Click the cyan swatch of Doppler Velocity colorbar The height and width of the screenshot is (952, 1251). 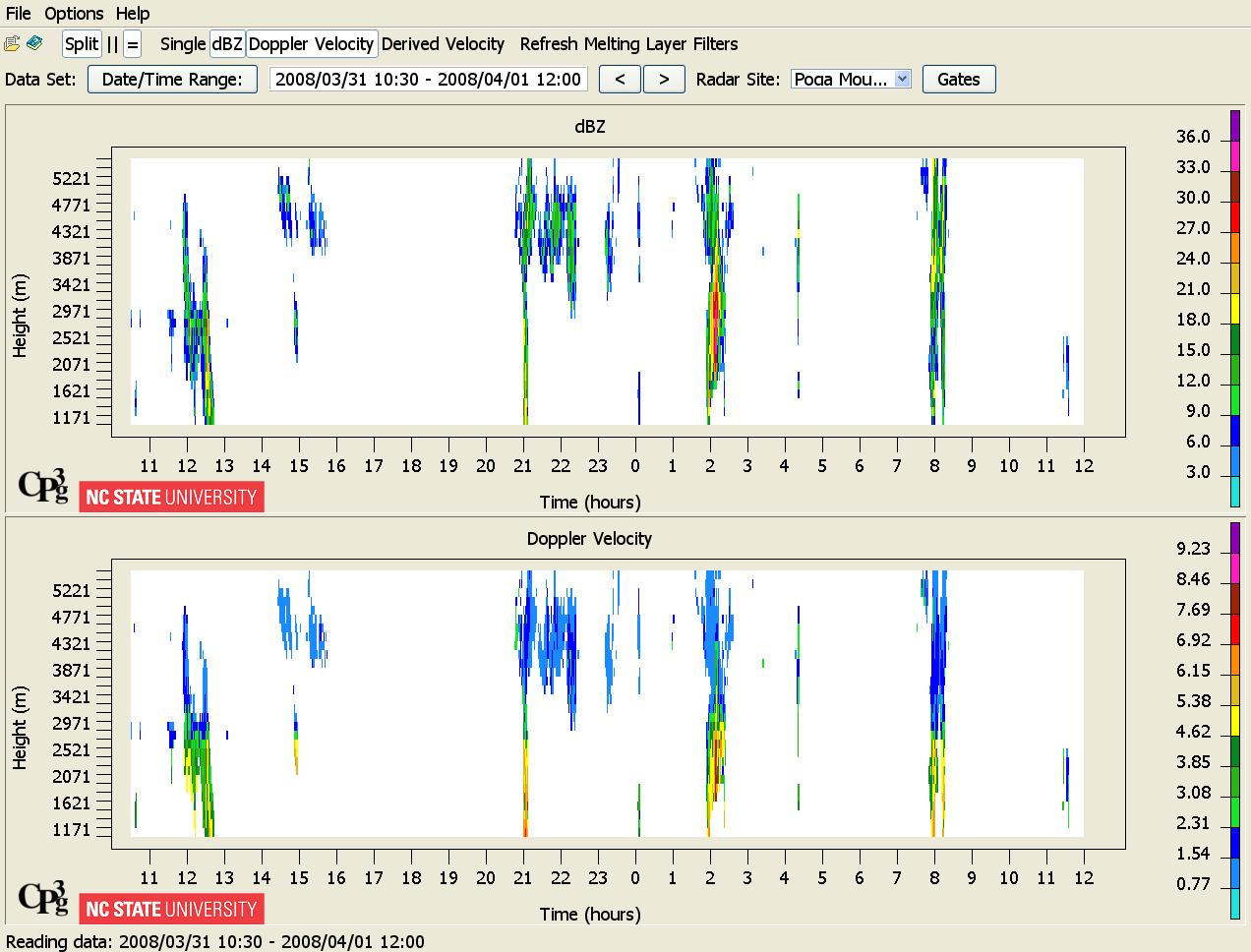pyautogui.click(x=1235, y=903)
